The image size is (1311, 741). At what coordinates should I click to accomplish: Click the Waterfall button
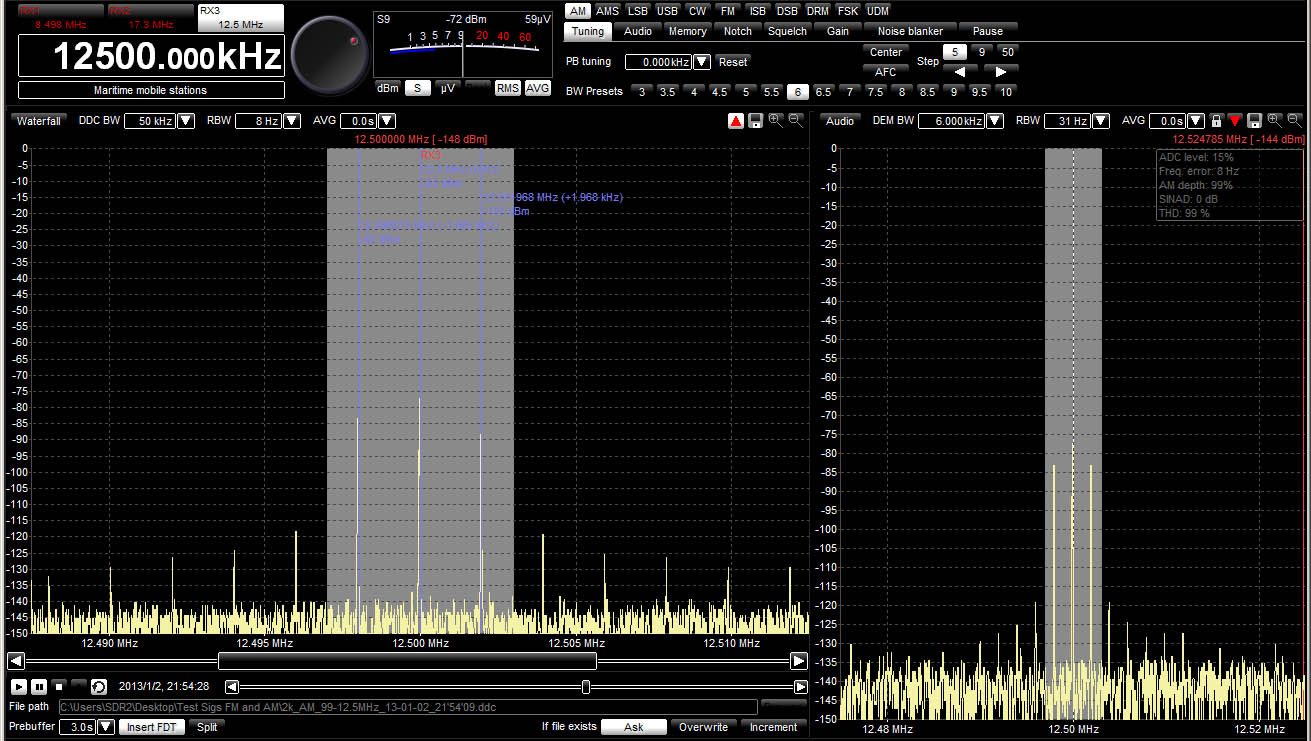click(x=39, y=121)
